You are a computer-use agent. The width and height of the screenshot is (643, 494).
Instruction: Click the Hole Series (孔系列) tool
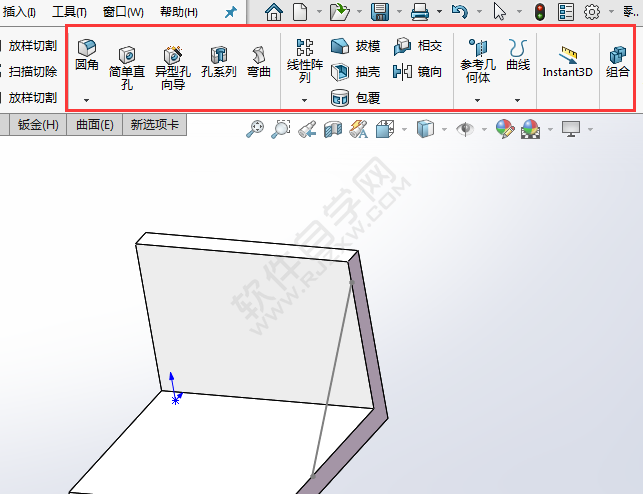(x=219, y=62)
